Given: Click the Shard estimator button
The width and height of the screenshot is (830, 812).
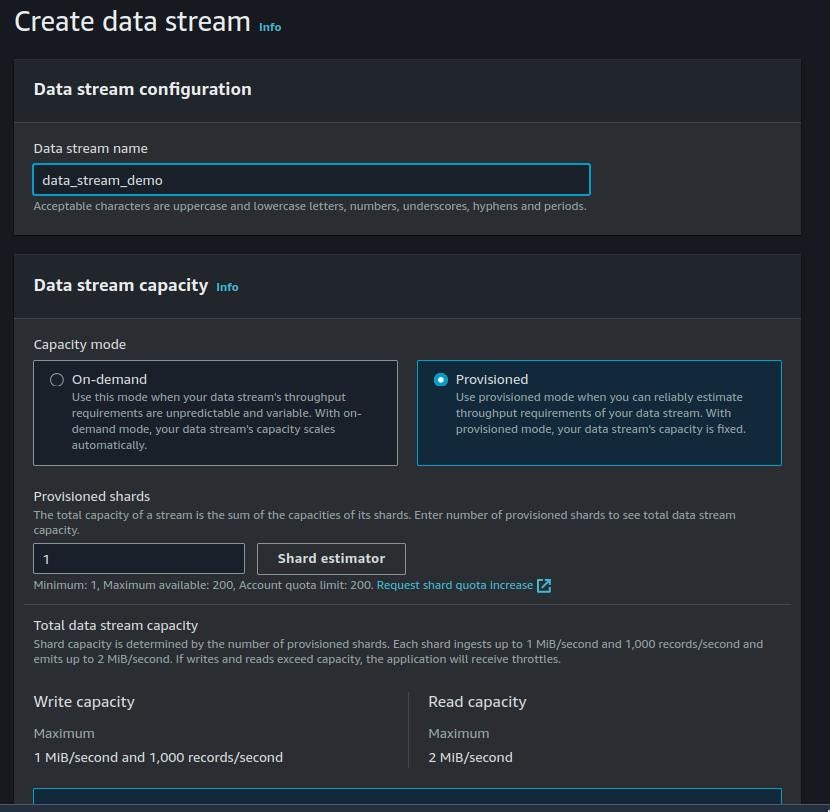Looking at the screenshot, I should tap(331, 558).
